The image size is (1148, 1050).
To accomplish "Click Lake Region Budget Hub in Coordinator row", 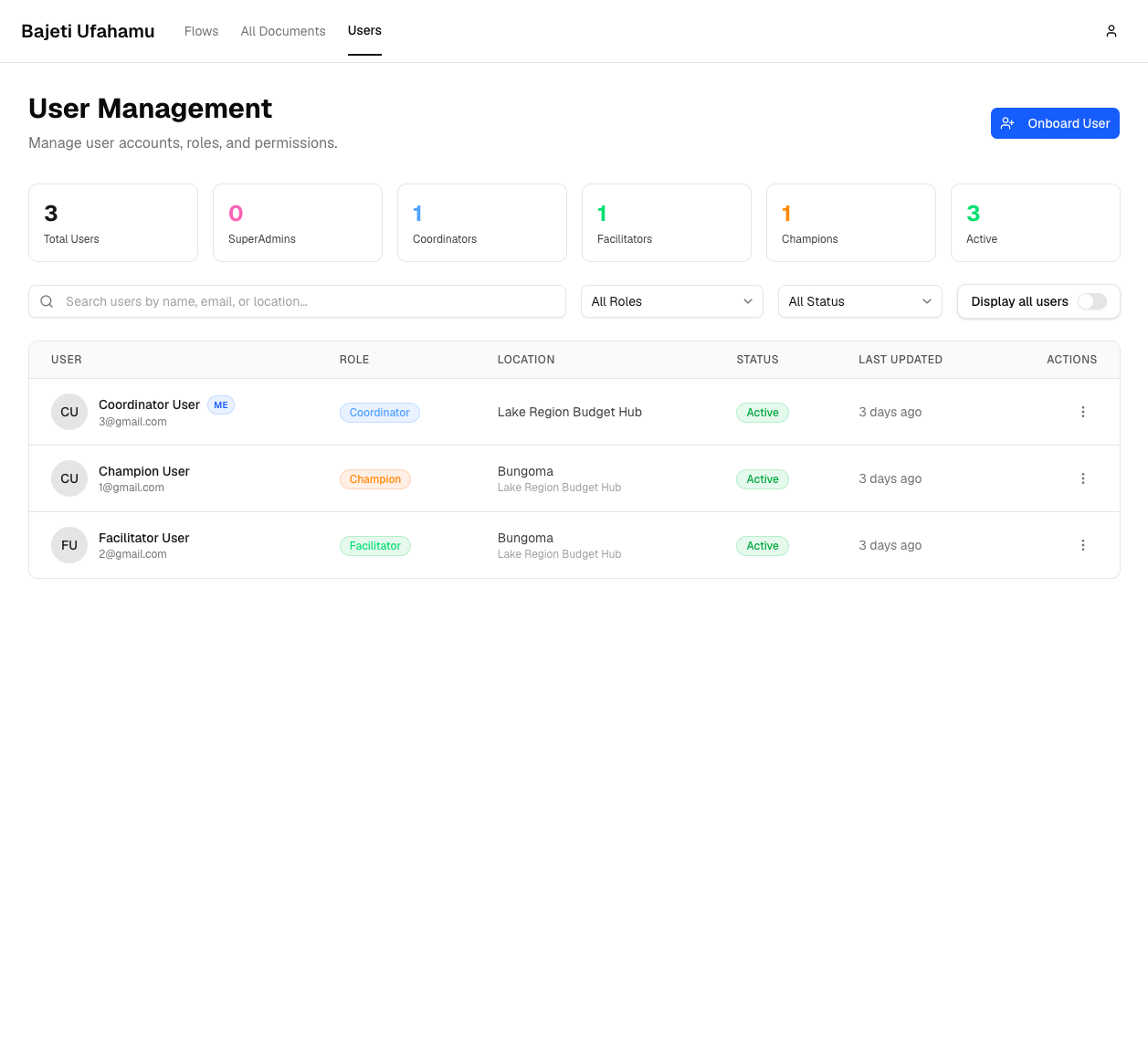I will coord(570,412).
